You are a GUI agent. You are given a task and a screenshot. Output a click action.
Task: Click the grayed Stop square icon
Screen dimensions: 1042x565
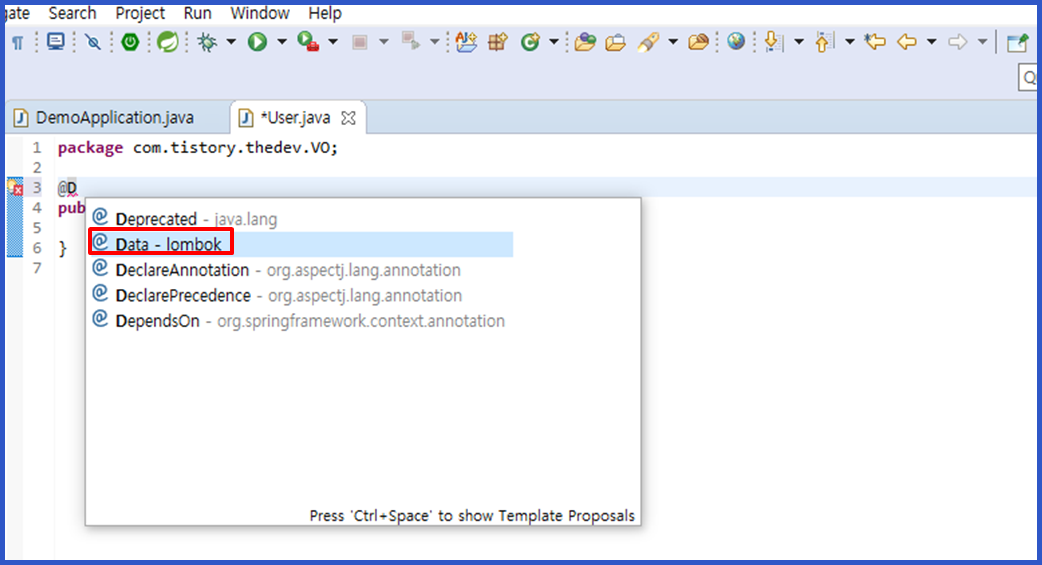tap(360, 43)
